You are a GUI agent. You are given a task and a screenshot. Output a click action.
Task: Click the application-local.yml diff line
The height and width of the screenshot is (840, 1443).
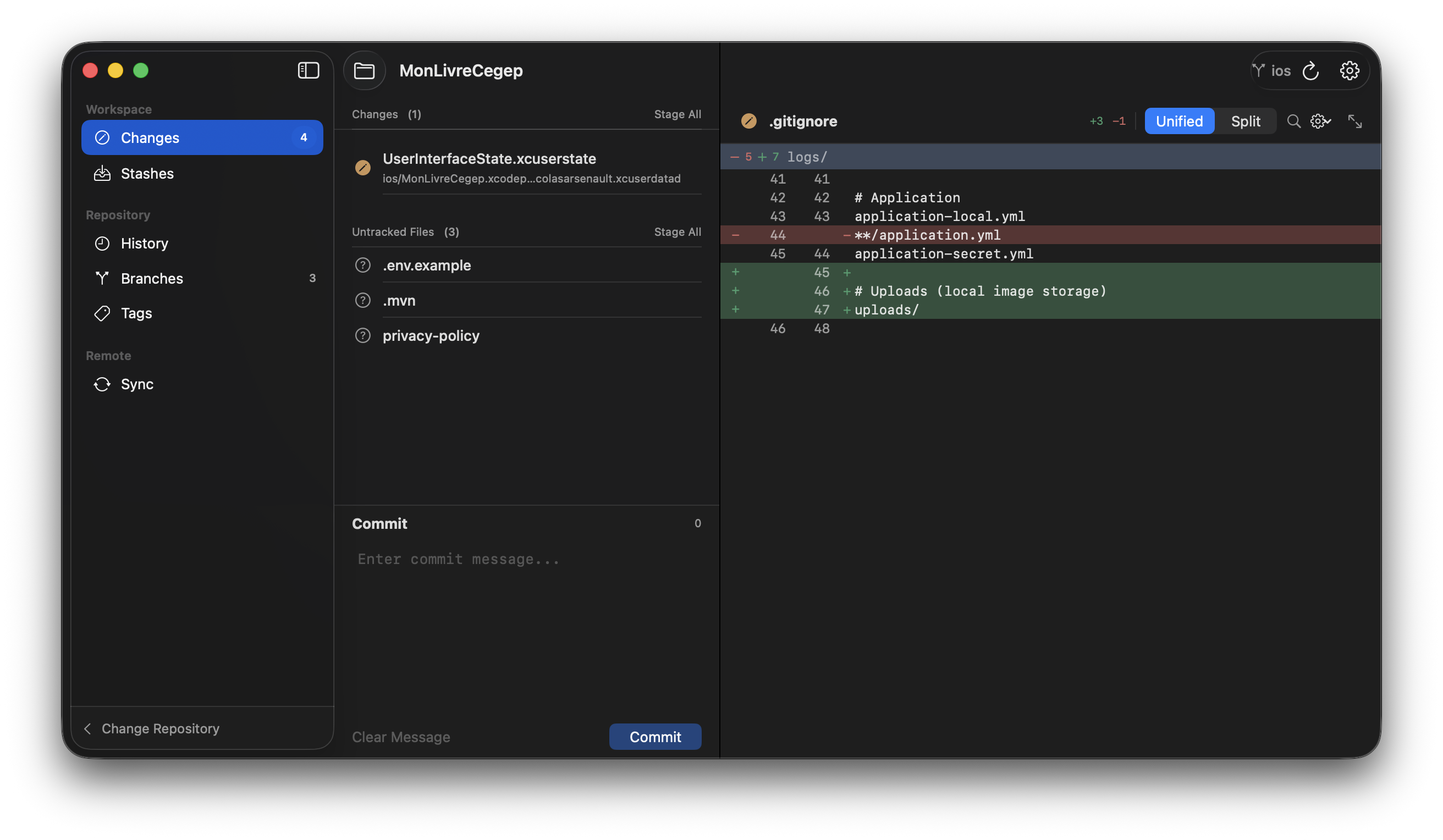point(1050,217)
